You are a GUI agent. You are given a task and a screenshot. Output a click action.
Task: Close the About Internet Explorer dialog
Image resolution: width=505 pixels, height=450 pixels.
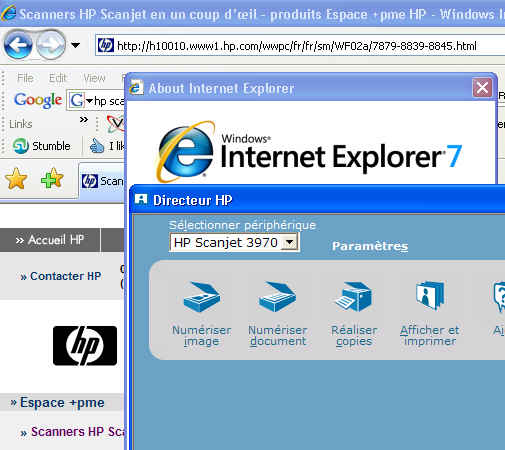coord(482,88)
